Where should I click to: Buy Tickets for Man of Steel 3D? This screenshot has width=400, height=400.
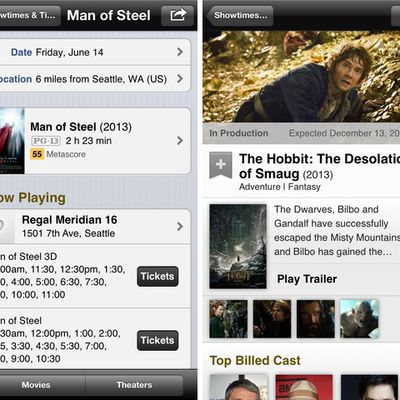158,276
